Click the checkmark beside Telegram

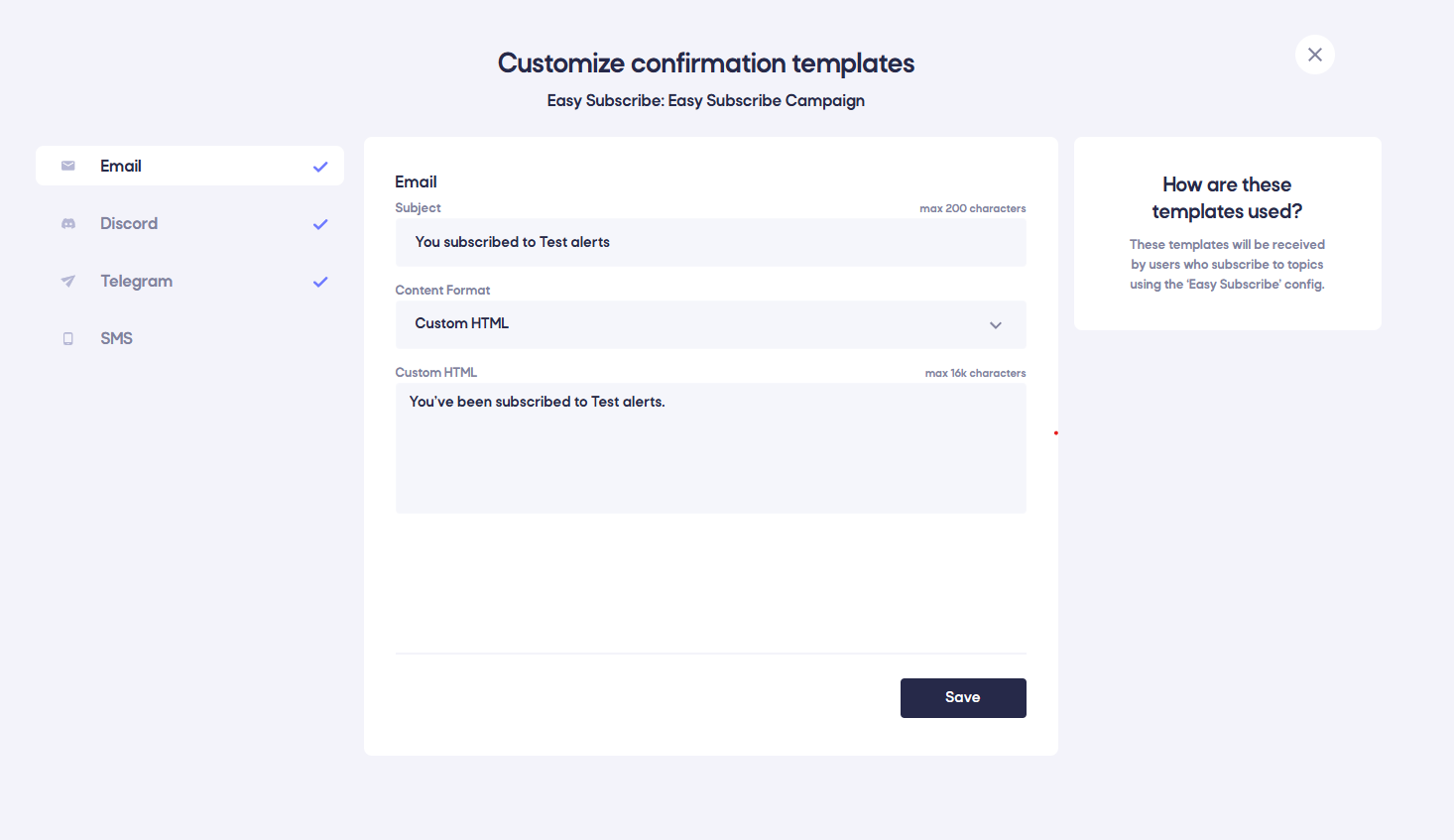tap(319, 282)
